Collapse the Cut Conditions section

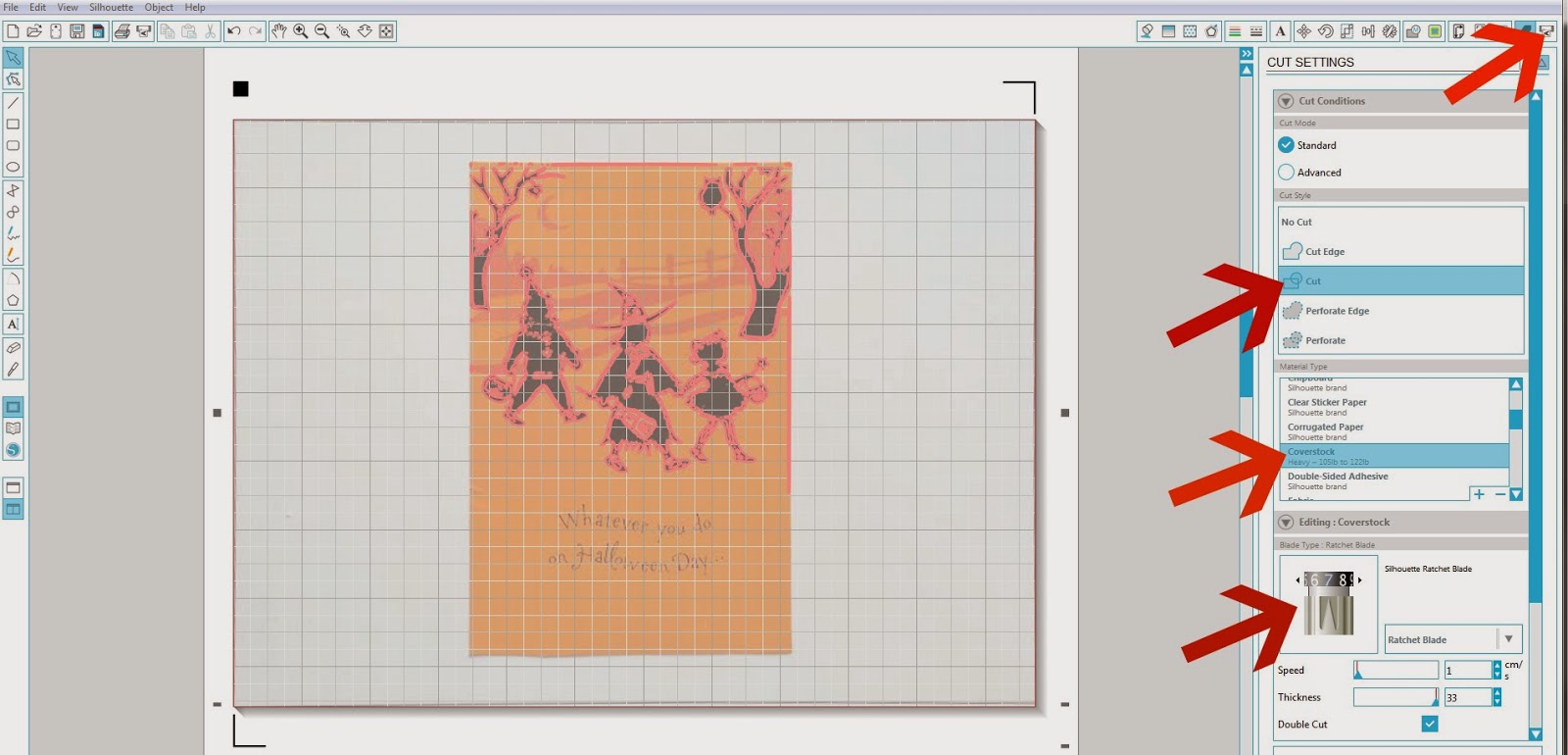click(1286, 101)
